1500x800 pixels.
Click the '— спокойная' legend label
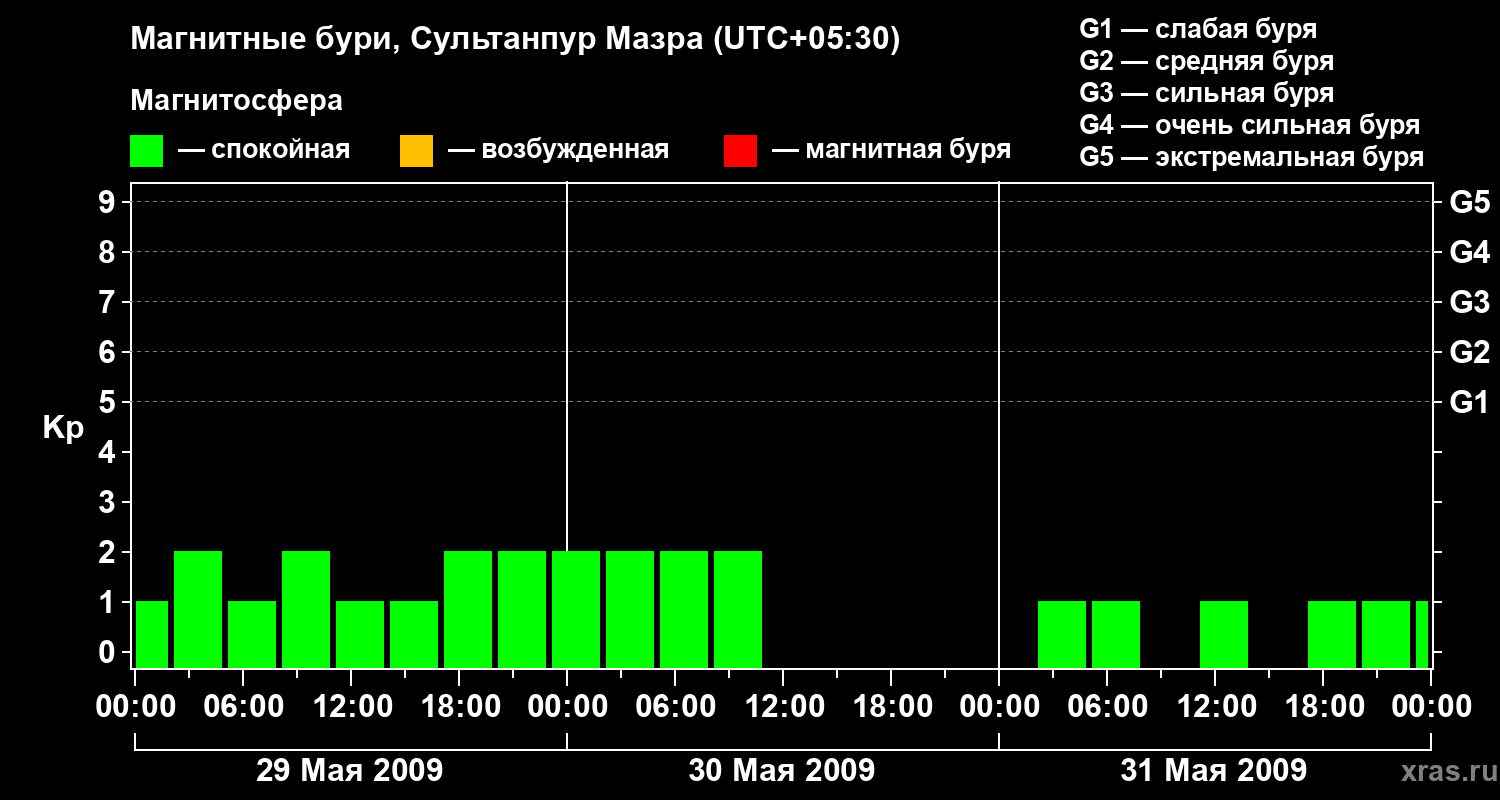coord(264,150)
